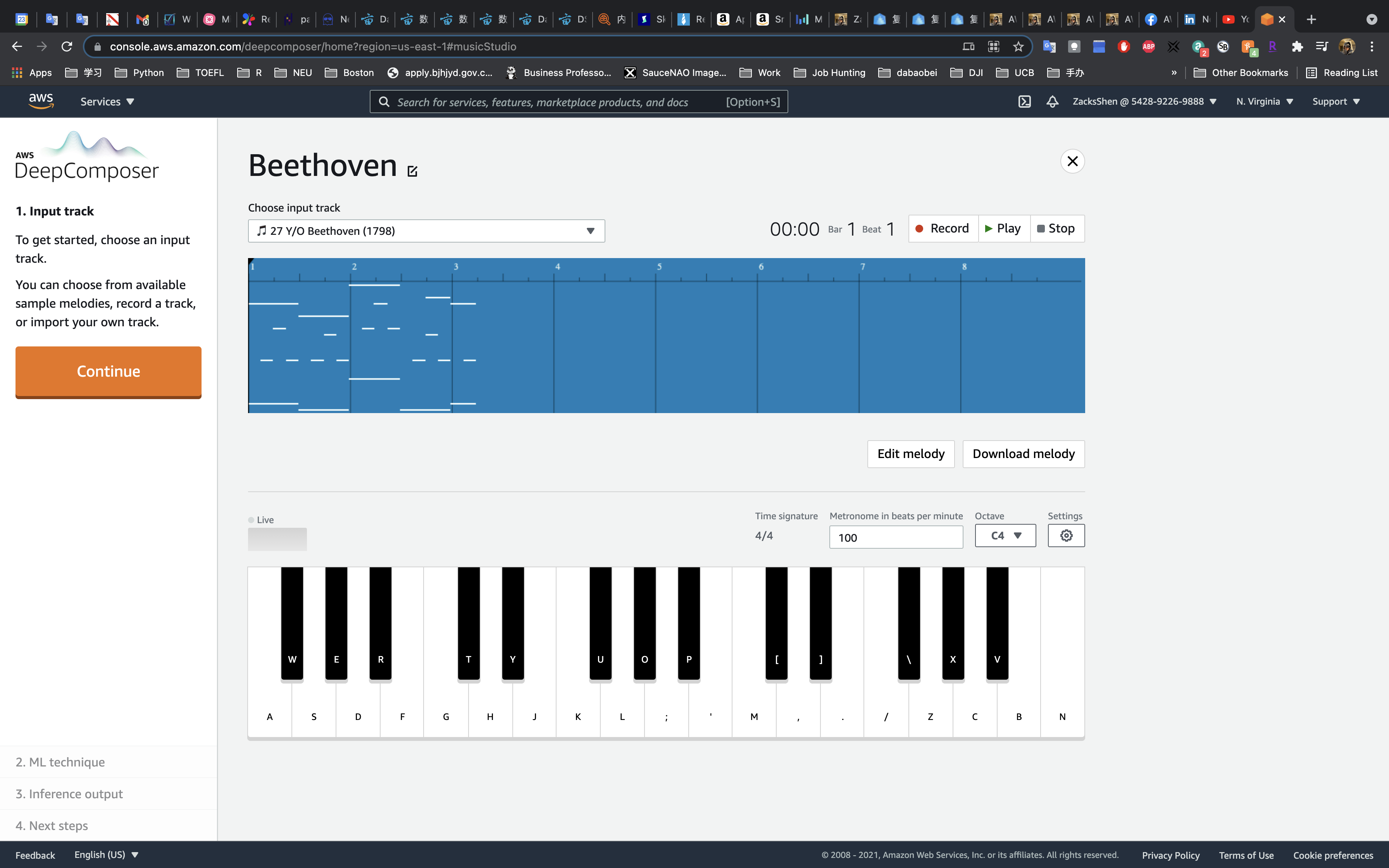Open the Octave C4 dropdown
Viewport: 1389px width, 868px height.
[1005, 536]
